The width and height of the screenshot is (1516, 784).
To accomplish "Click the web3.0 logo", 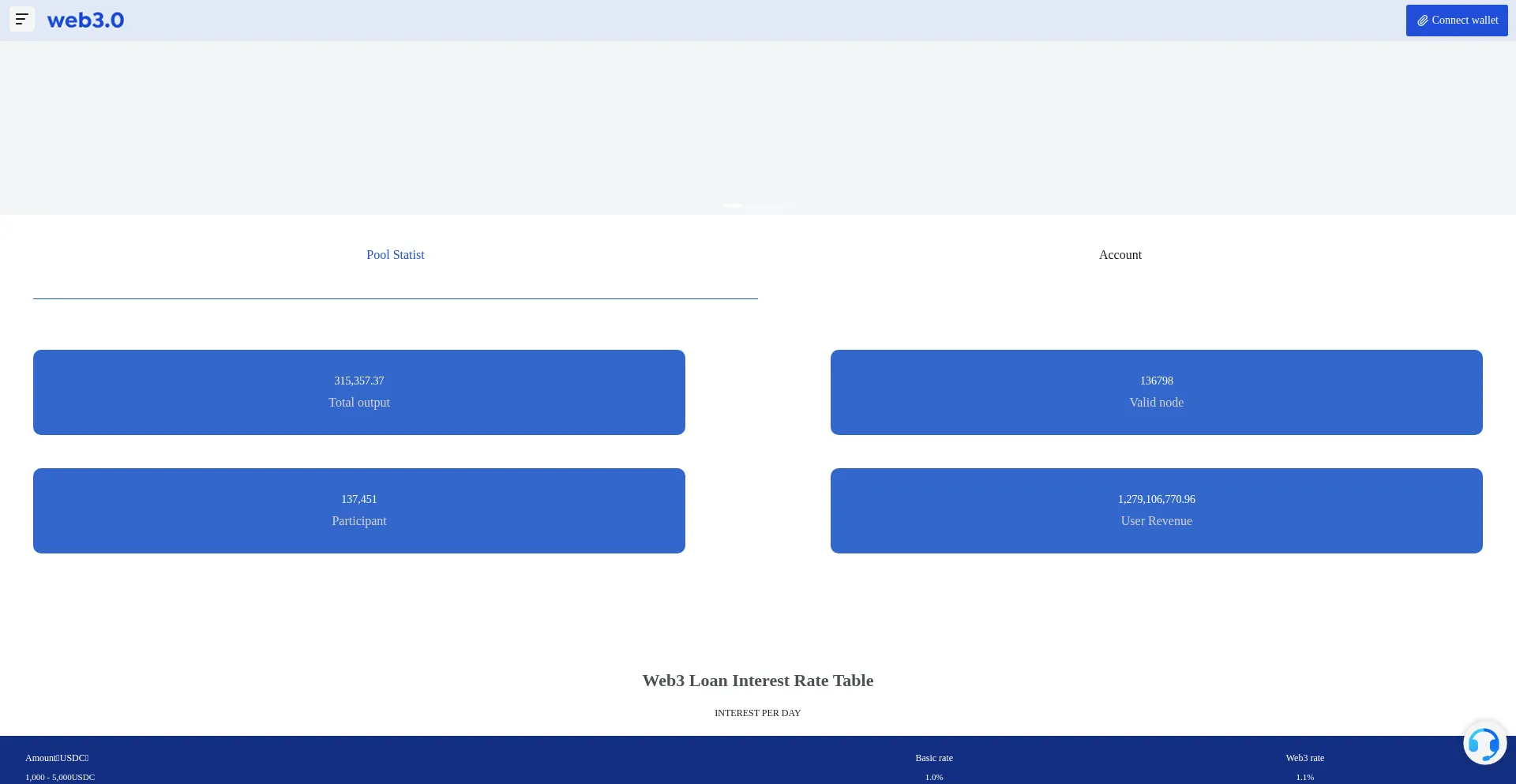I will [x=85, y=21].
